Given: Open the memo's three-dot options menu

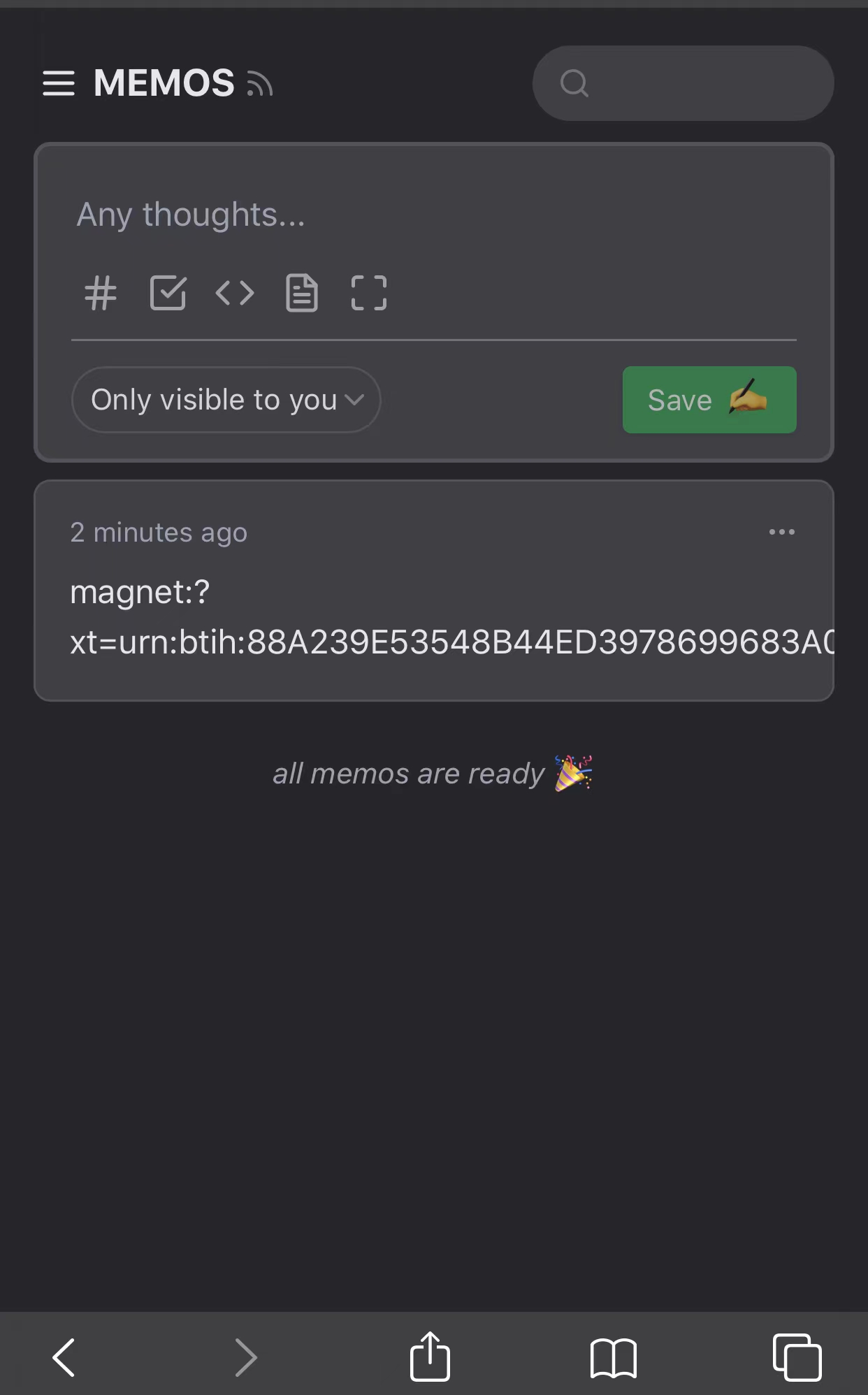Looking at the screenshot, I should pos(781,532).
